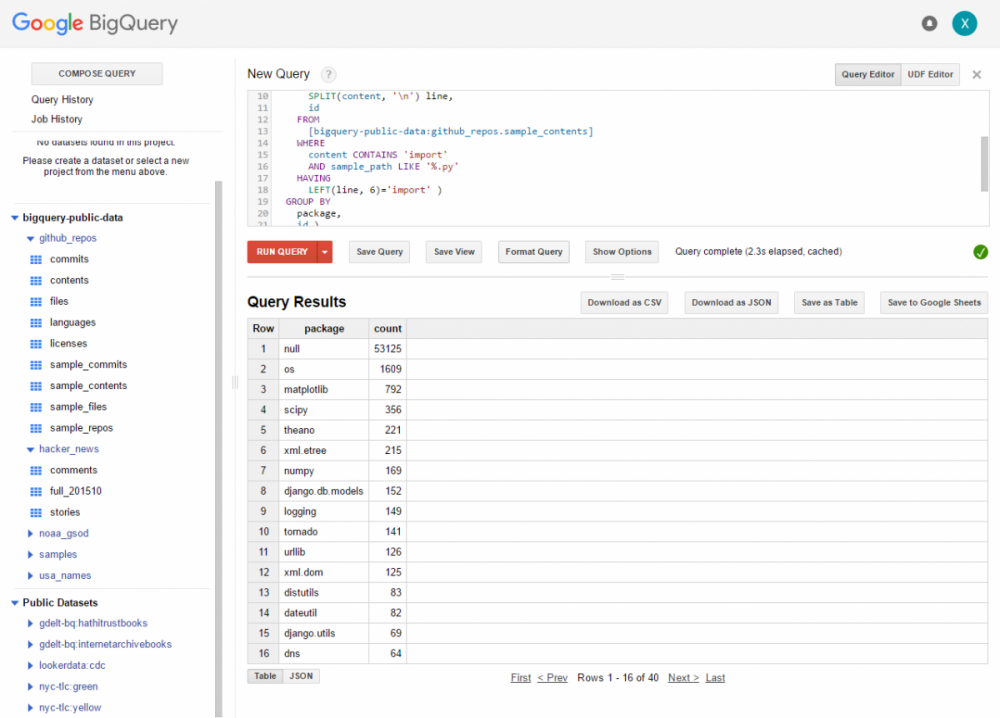Expand the noaa_gsod dataset

point(30,534)
